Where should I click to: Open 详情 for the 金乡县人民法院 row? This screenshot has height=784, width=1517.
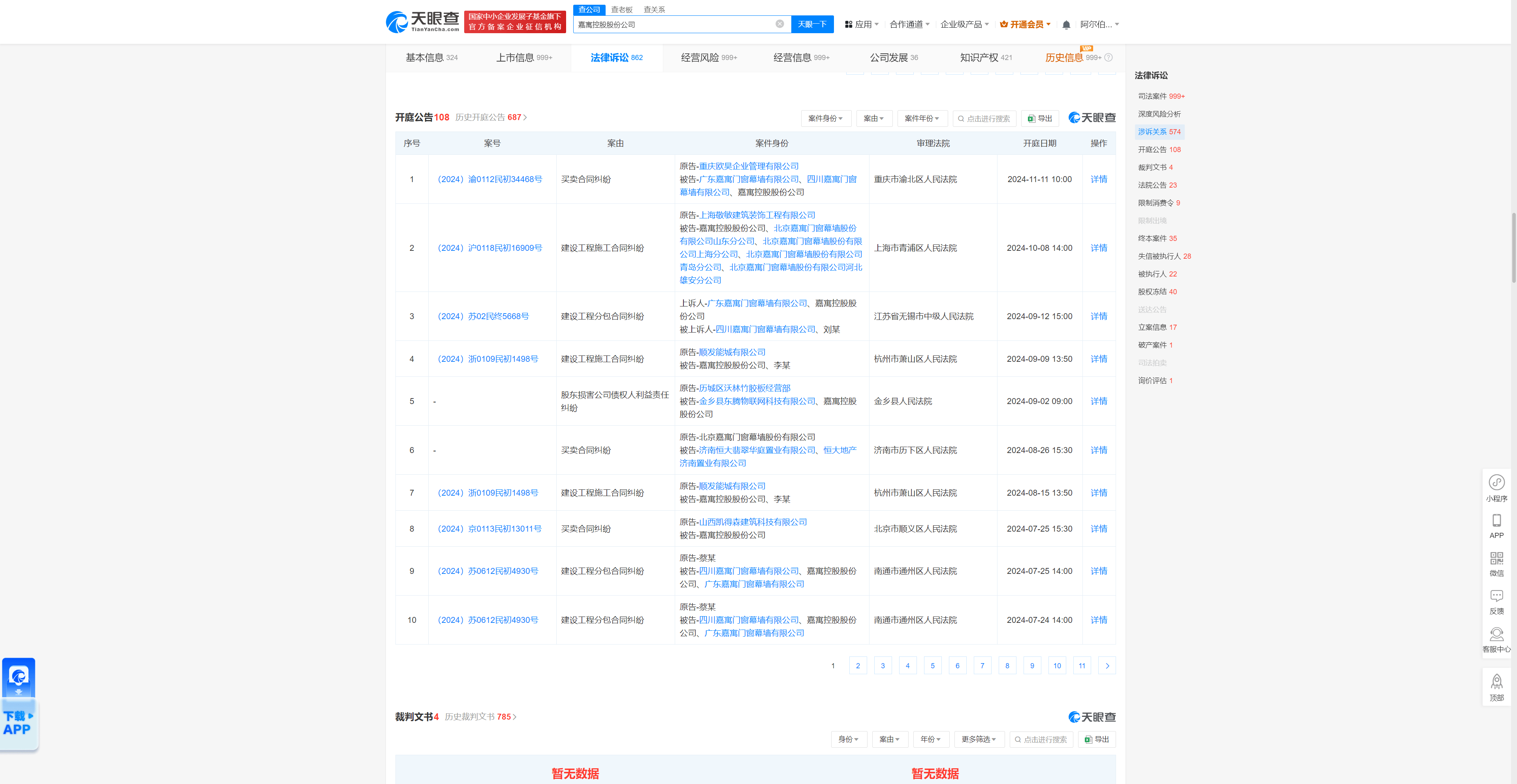[1099, 401]
